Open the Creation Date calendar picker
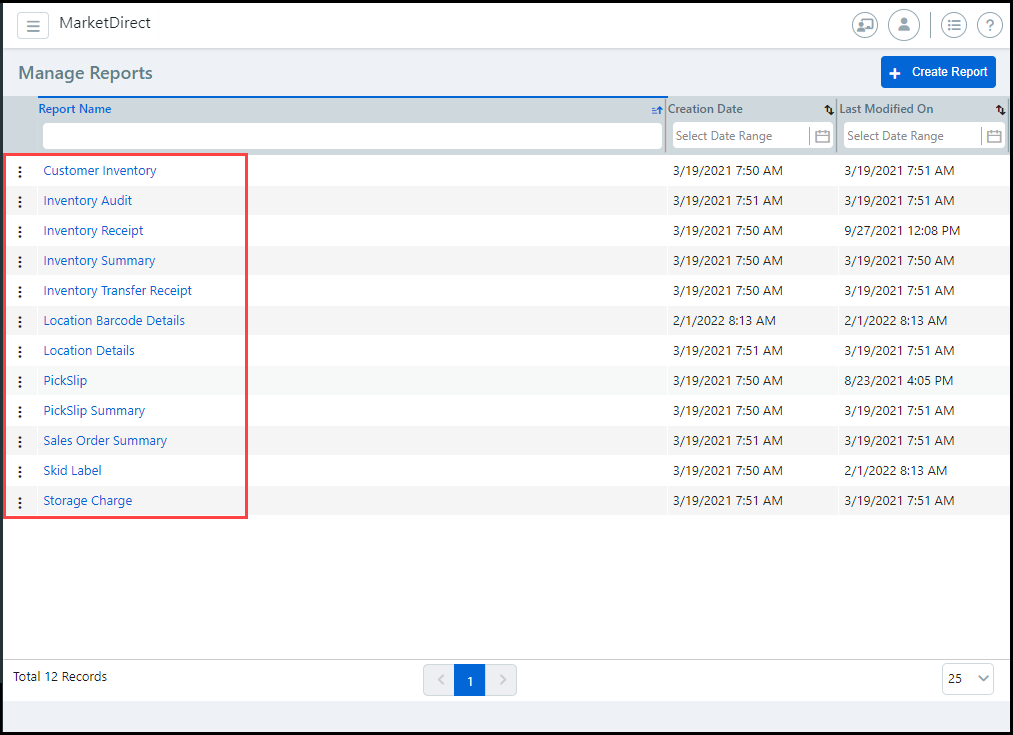 pyautogui.click(x=823, y=136)
